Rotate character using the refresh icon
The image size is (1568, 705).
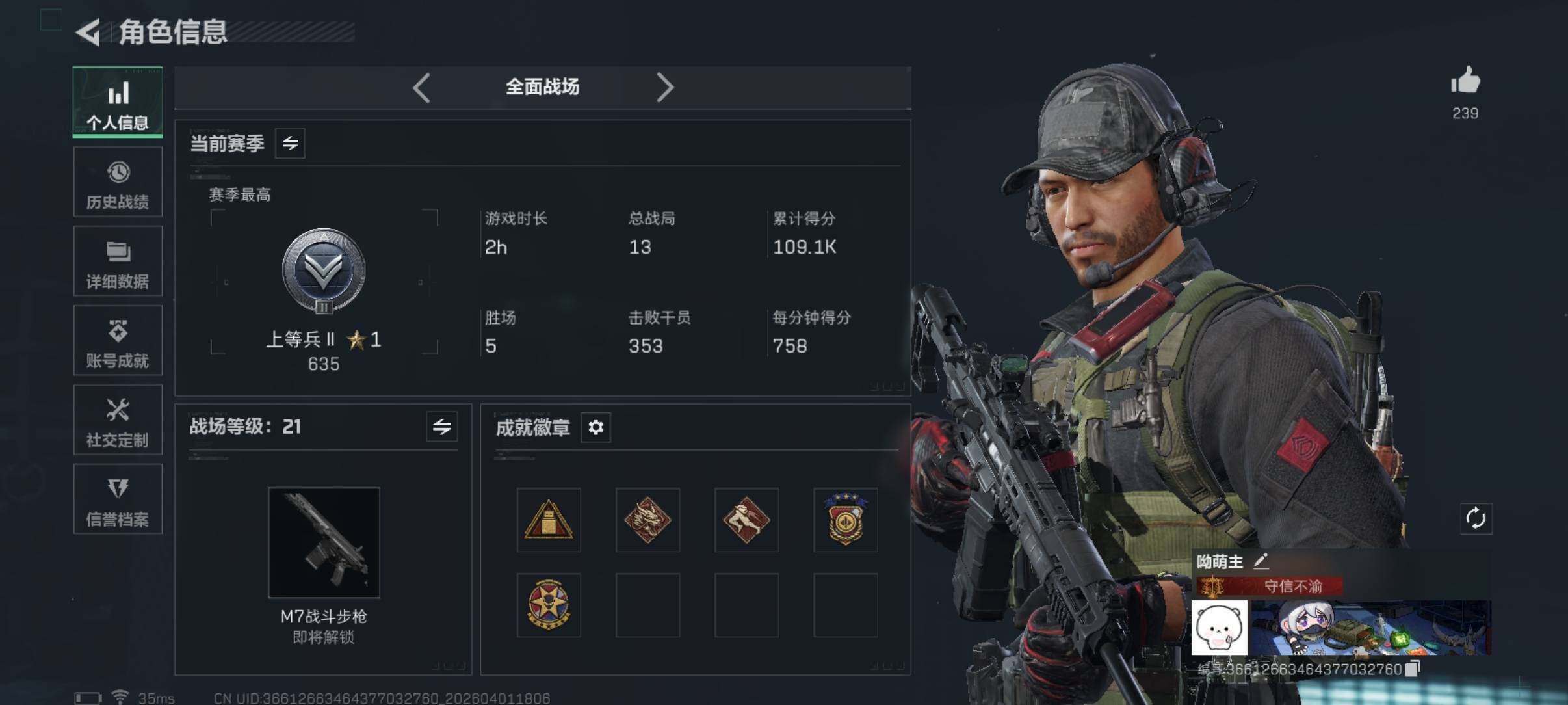[1476, 518]
